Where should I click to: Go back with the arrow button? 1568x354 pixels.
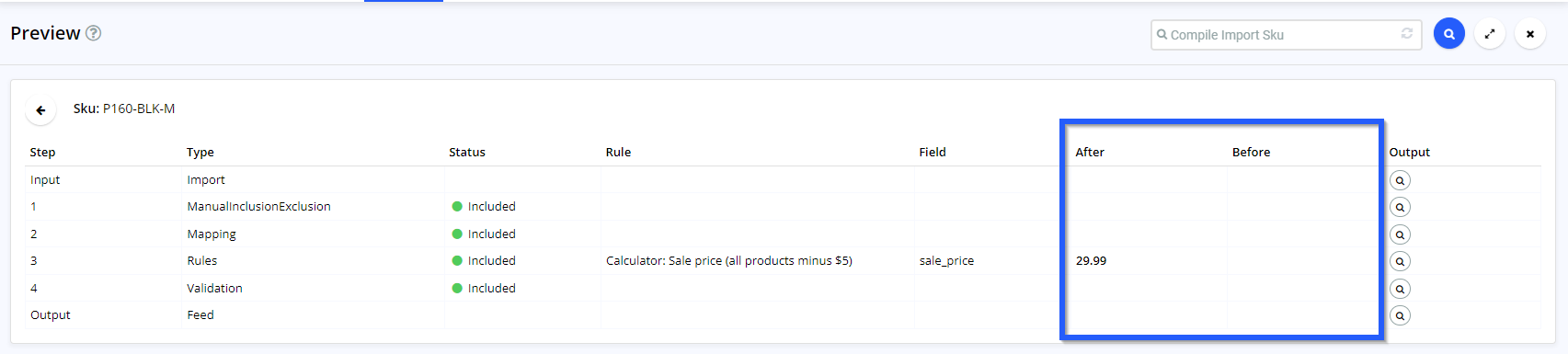[40, 110]
